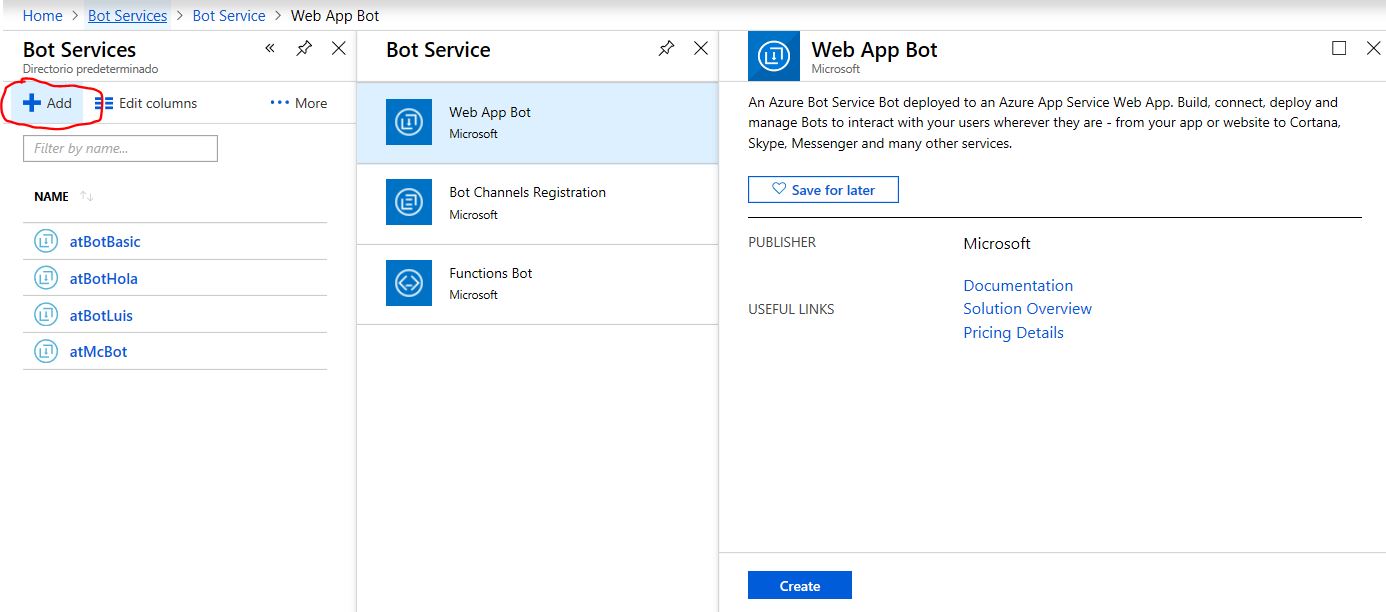This screenshot has height=612, width=1386.
Task: Click the Web App Bot breadcrumb text
Action: pyautogui.click(x=335, y=16)
